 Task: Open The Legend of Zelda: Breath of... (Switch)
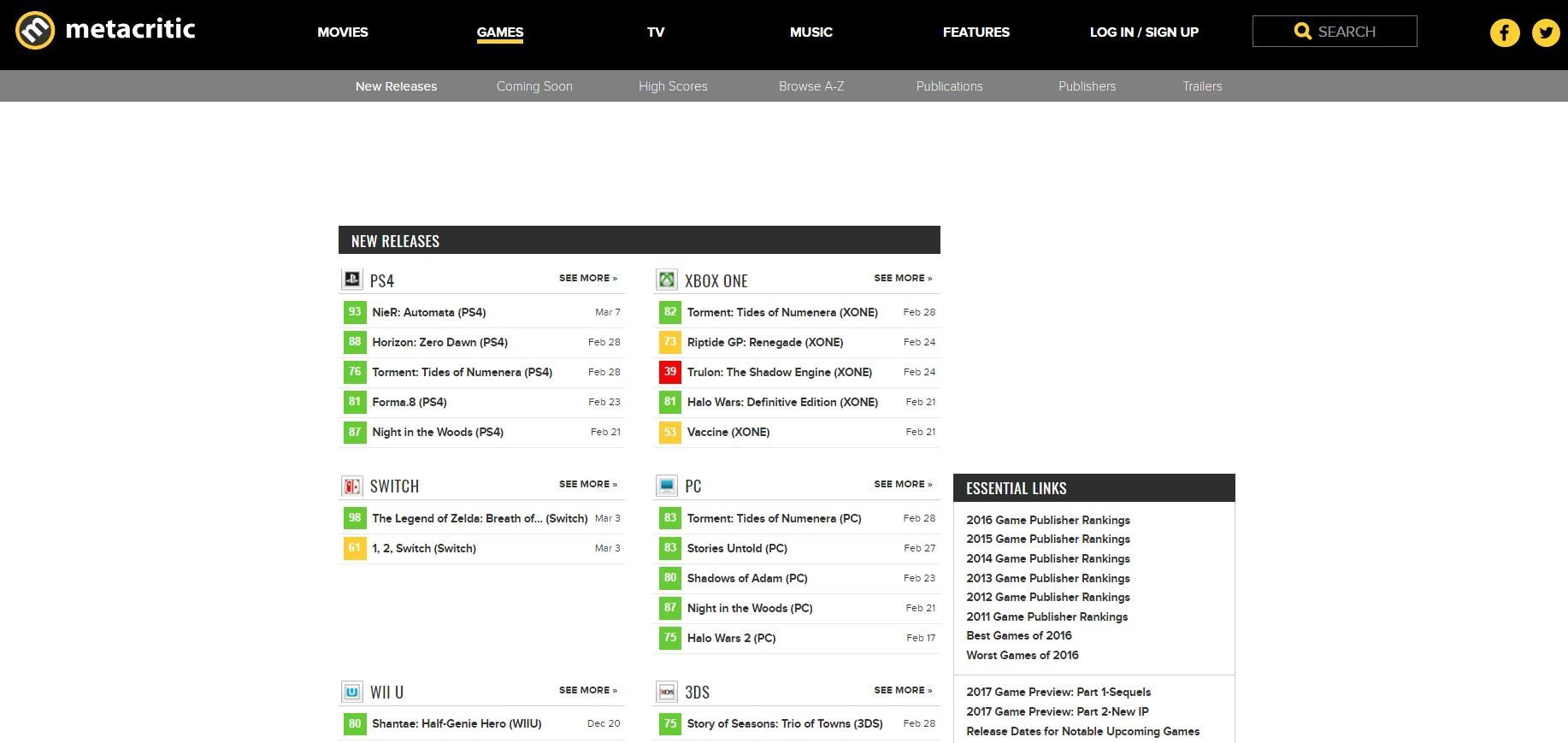click(x=480, y=518)
